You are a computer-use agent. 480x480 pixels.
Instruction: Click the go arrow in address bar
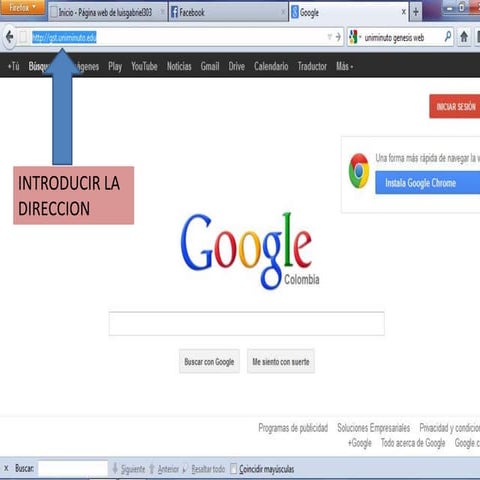tap(338, 37)
